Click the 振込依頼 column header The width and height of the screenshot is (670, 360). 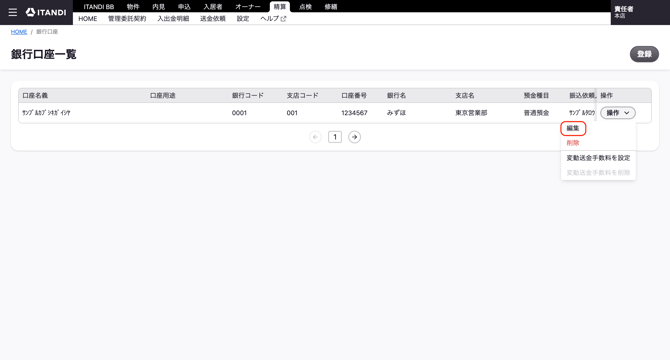click(582, 96)
